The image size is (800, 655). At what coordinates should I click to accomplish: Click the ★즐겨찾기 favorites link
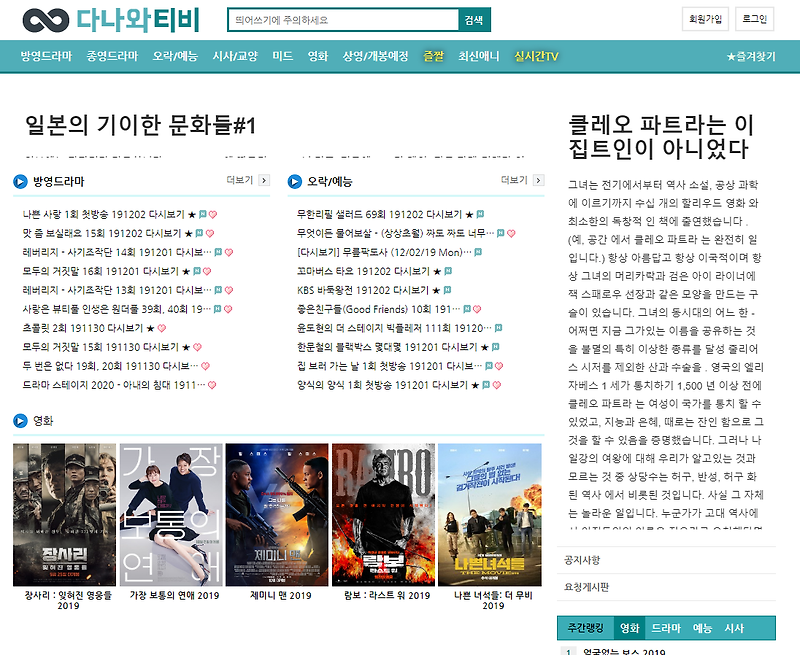pyautogui.click(x=751, y=57)
